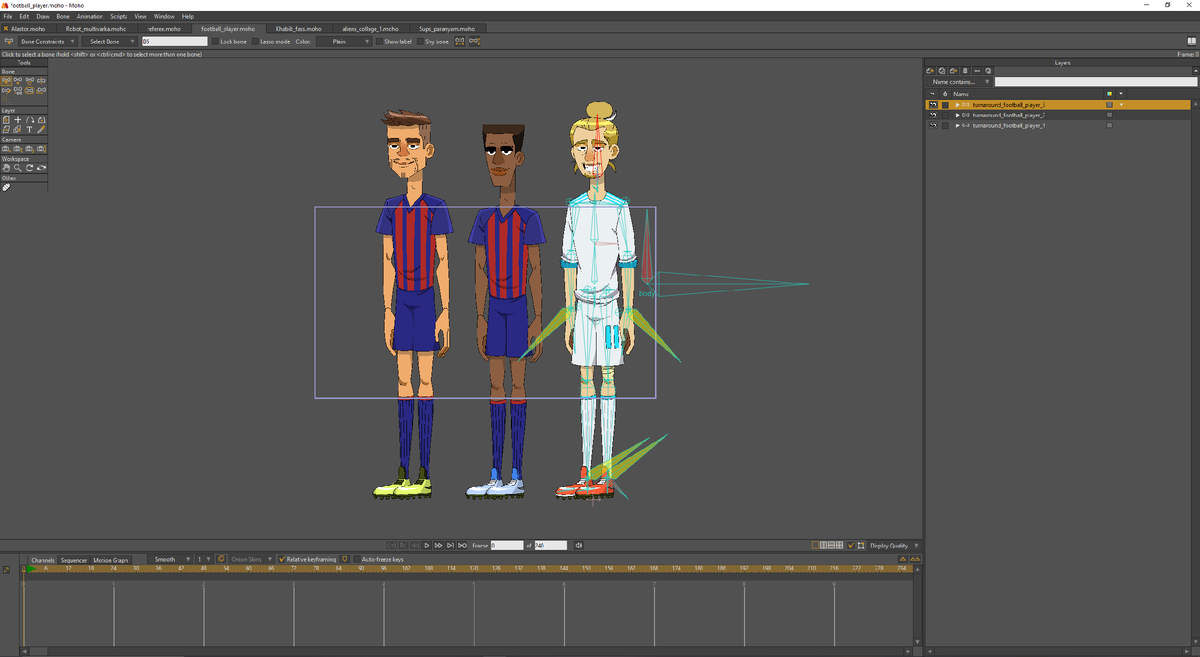1200x657 pixels.
Task: Open the Display Quality options
Action: 893,545
